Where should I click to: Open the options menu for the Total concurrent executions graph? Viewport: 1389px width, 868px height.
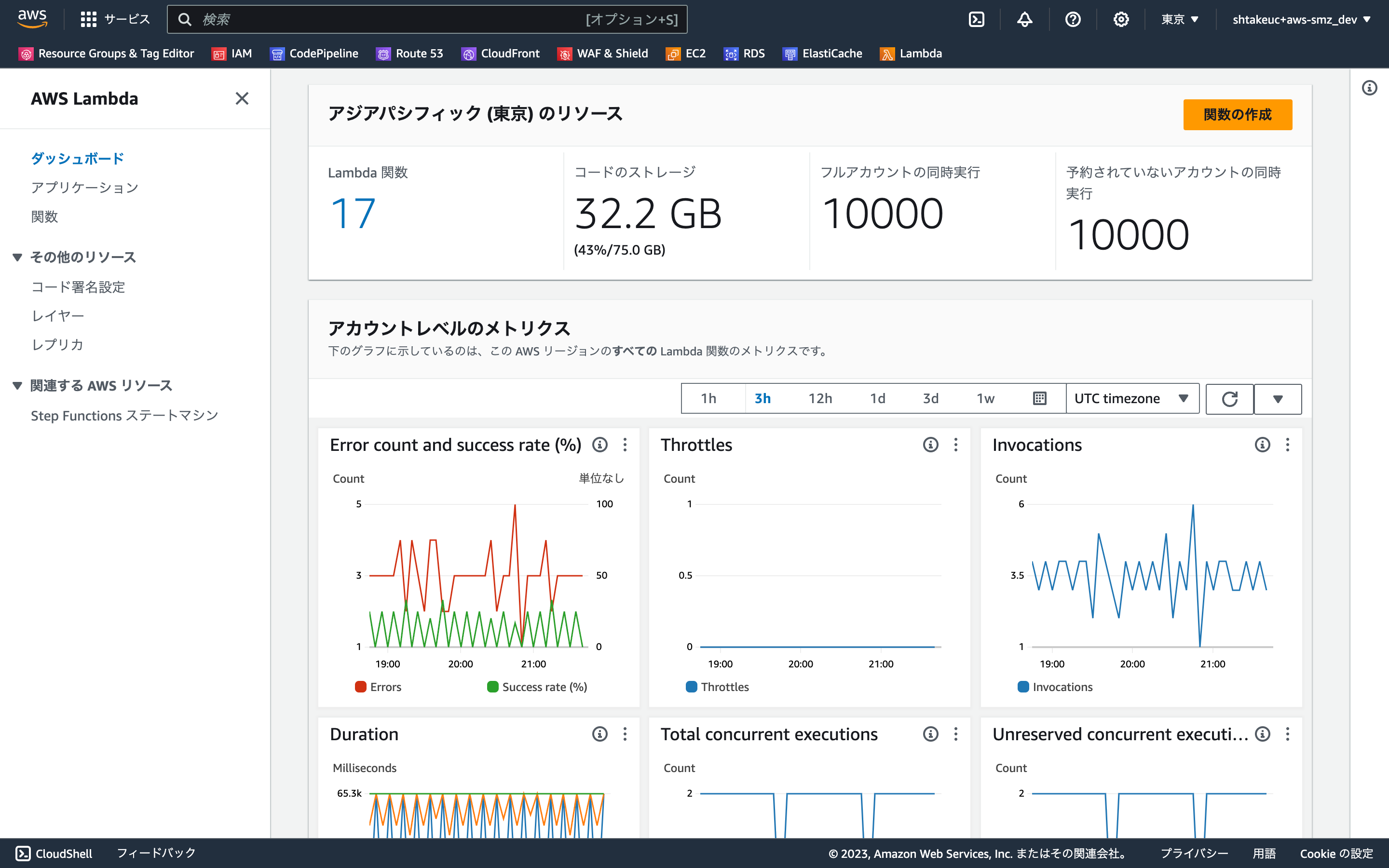(955, 734)
